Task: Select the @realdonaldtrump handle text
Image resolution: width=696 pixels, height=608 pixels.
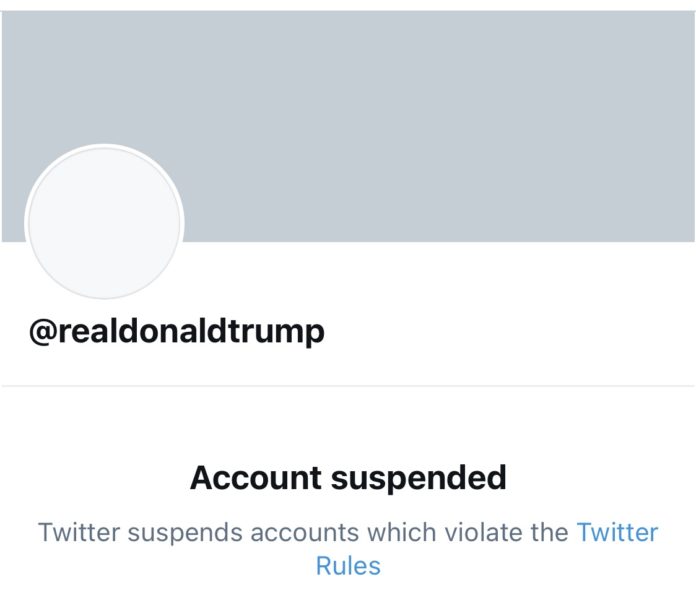Action: point(177,332)
